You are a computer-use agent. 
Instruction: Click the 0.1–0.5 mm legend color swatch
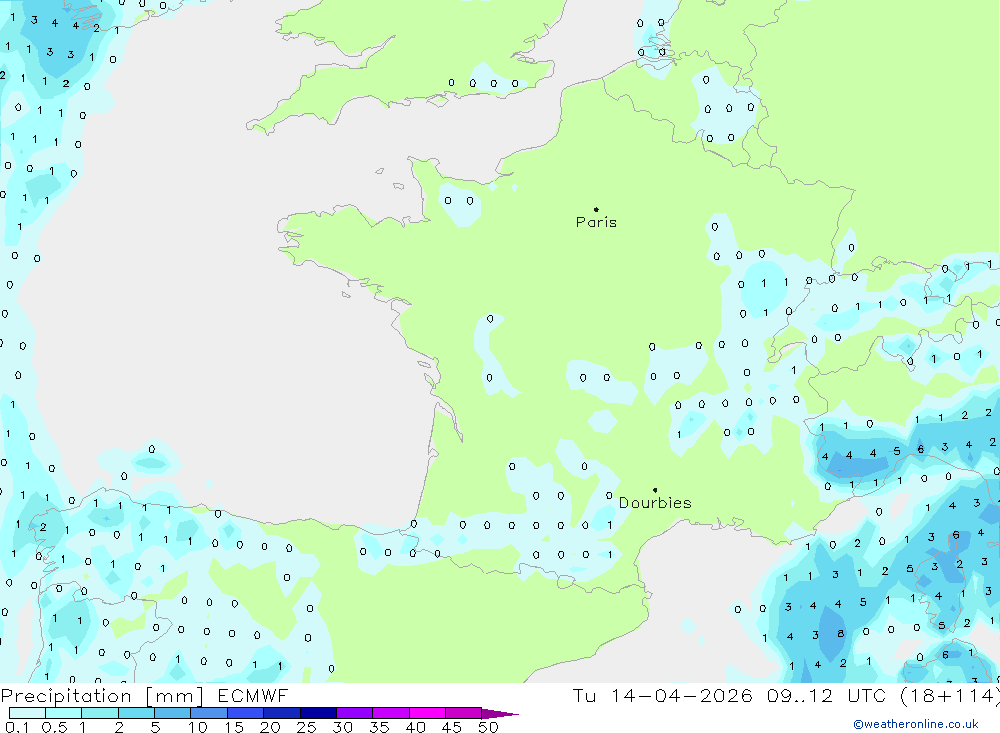coord(27,713)
